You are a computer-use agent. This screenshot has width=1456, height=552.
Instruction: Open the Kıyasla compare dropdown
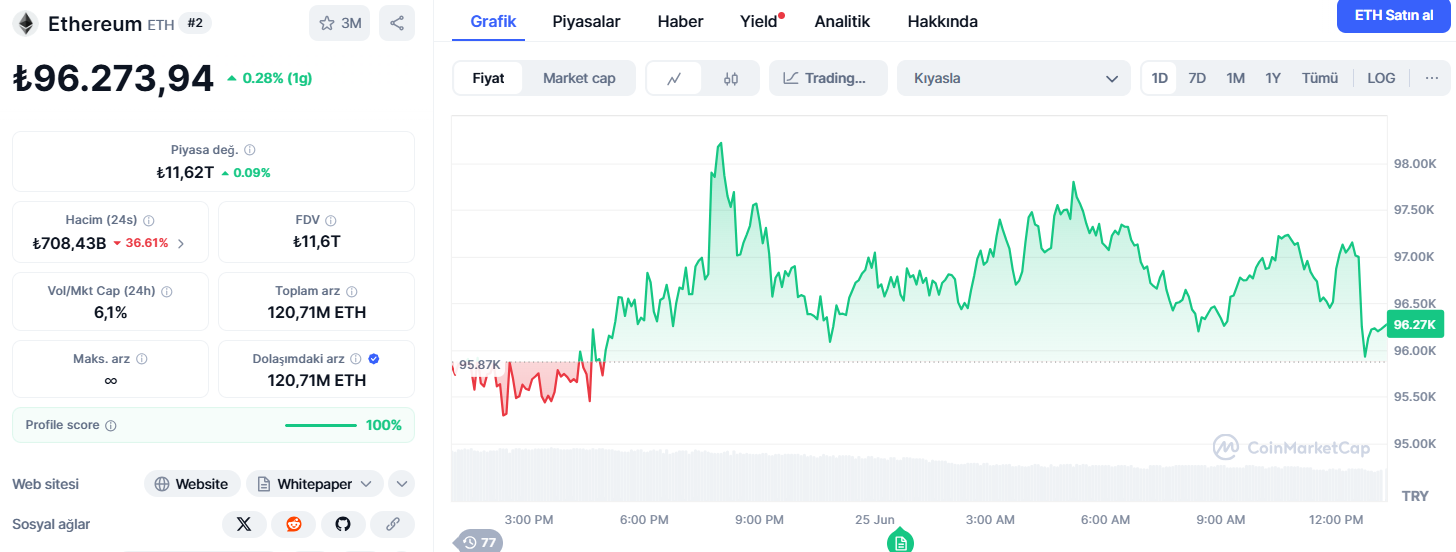(x=1014, y=78)
